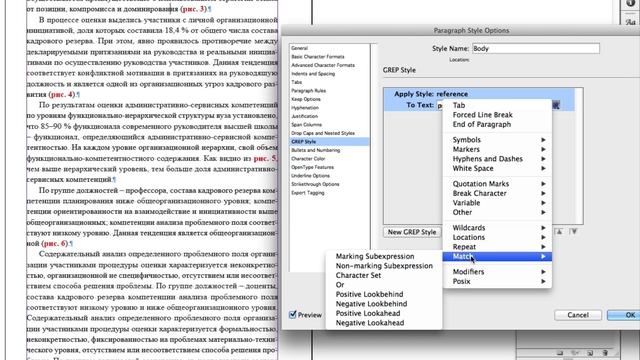Select Strikethrough Options category

pos(329,184)
